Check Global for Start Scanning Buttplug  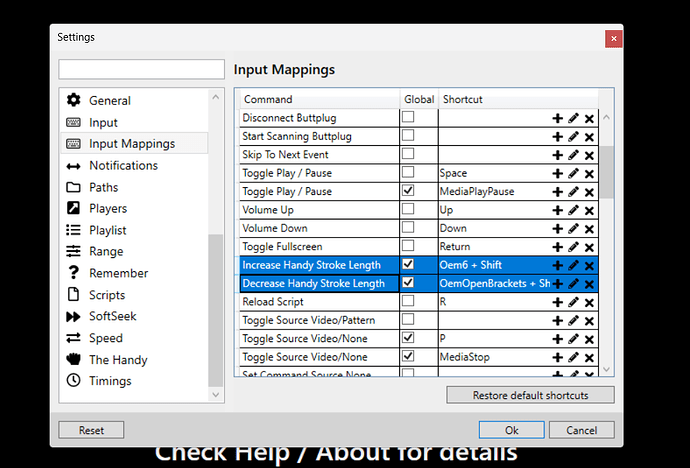point(408,135)
